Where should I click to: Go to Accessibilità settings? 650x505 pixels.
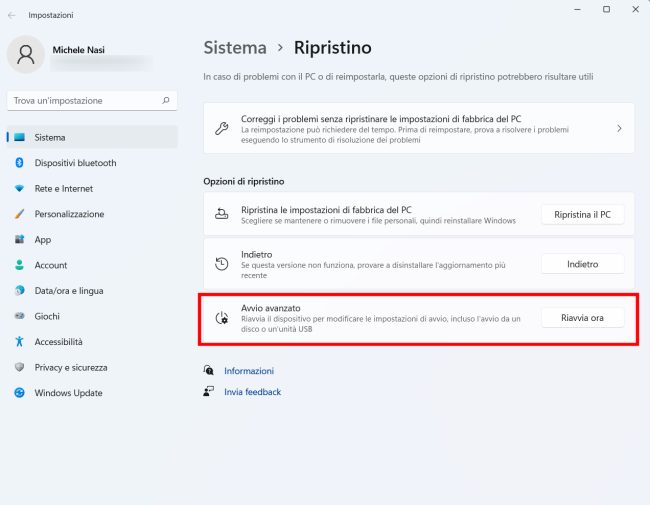click(92, 342)
